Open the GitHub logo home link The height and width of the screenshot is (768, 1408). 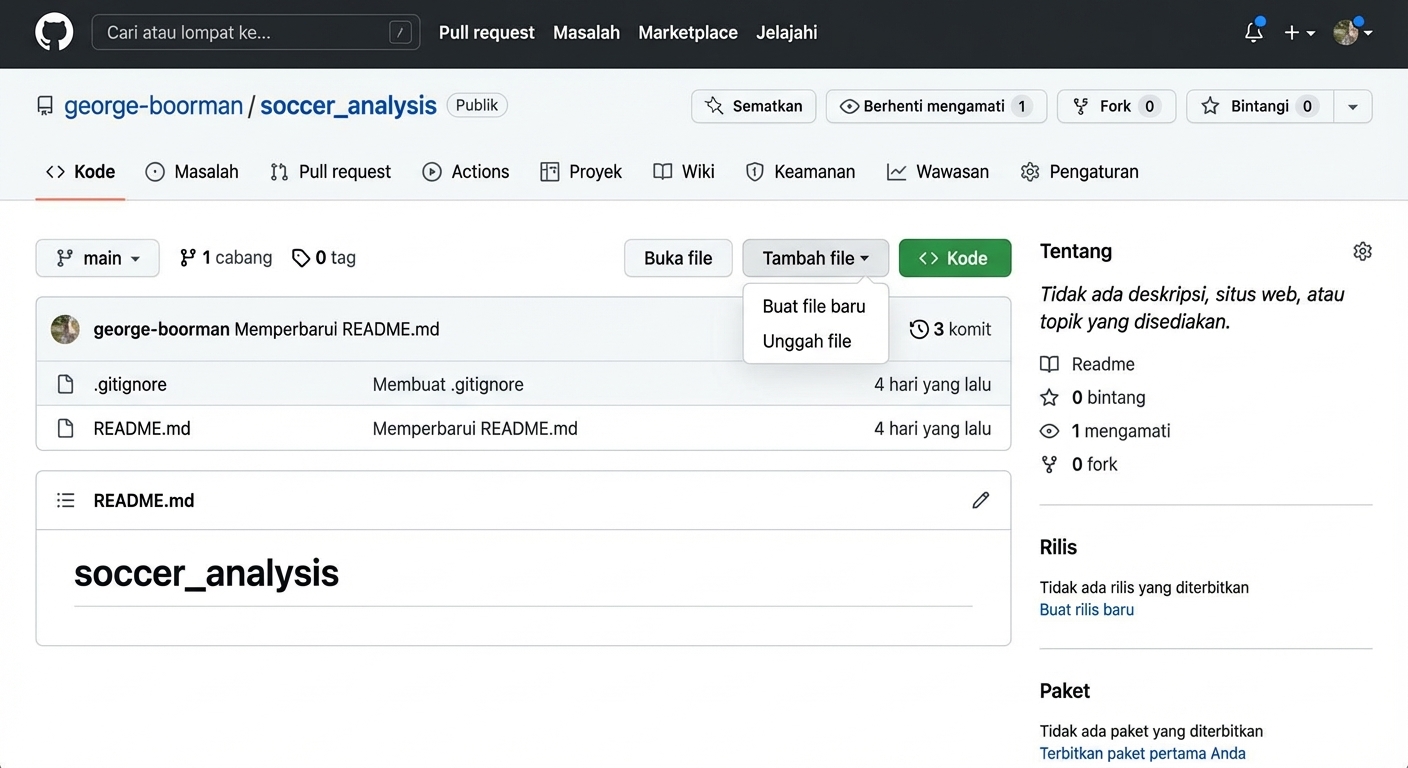coord(54,32)
